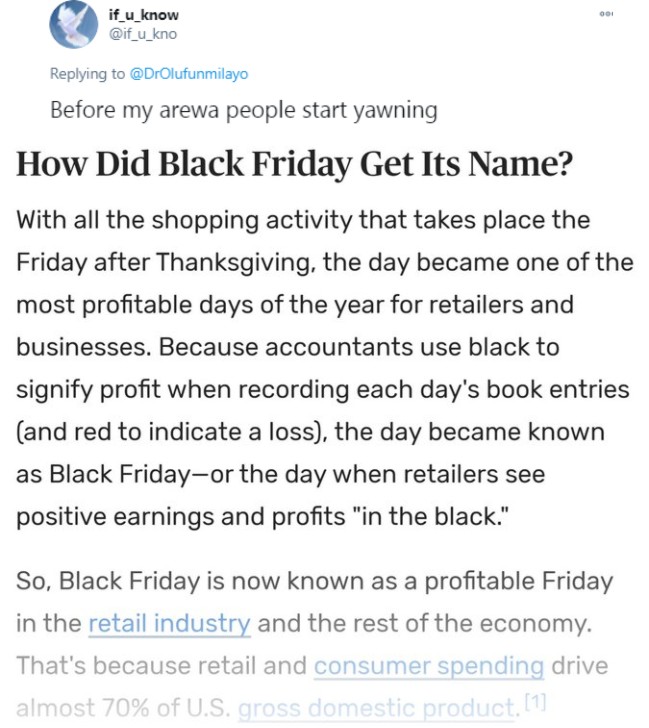Viewport: 649px width, 728px height.
Task: Click the '(and red to indicate a loss)' text
Action: point(168,432)
